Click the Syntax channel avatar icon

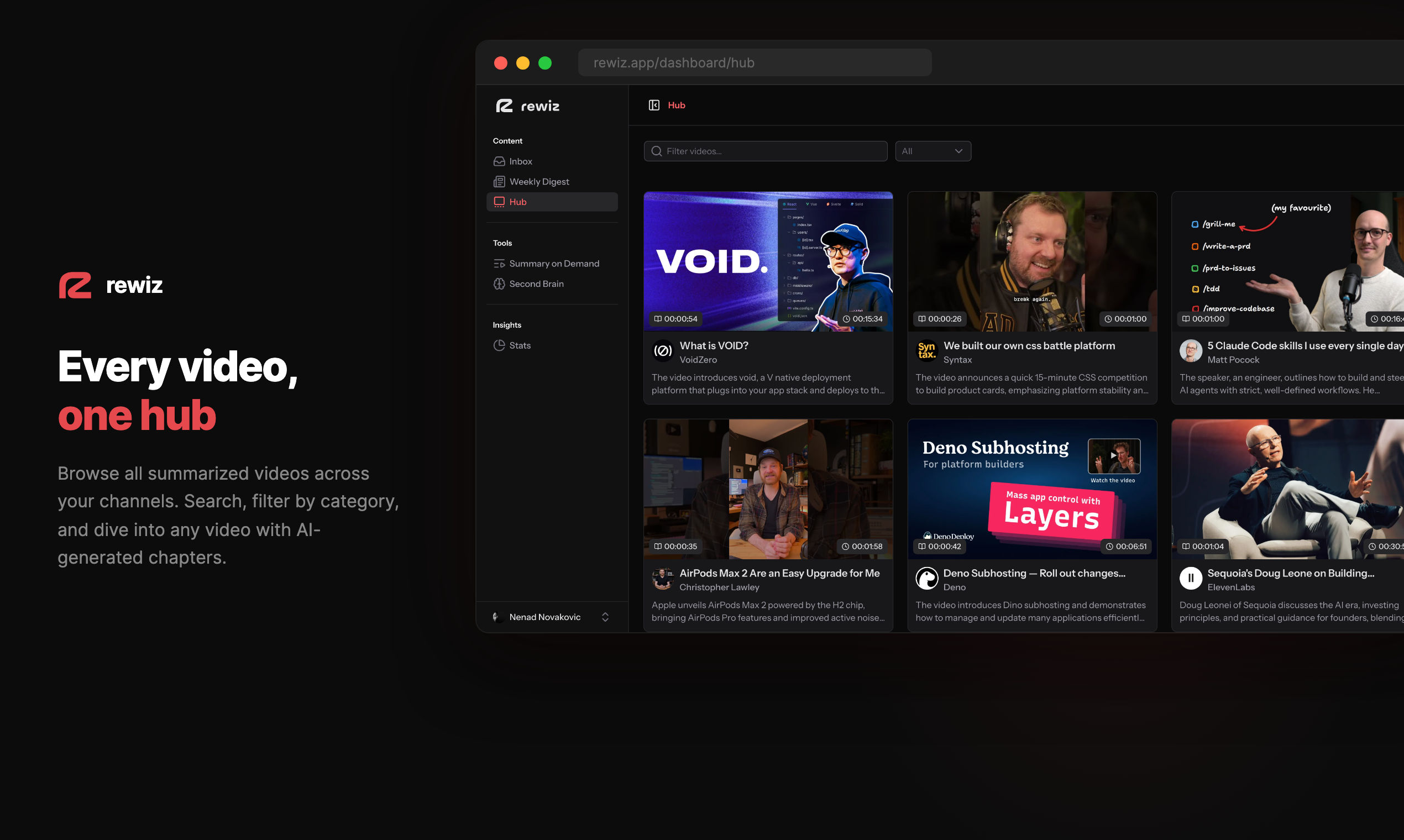[x=927, y=351]
